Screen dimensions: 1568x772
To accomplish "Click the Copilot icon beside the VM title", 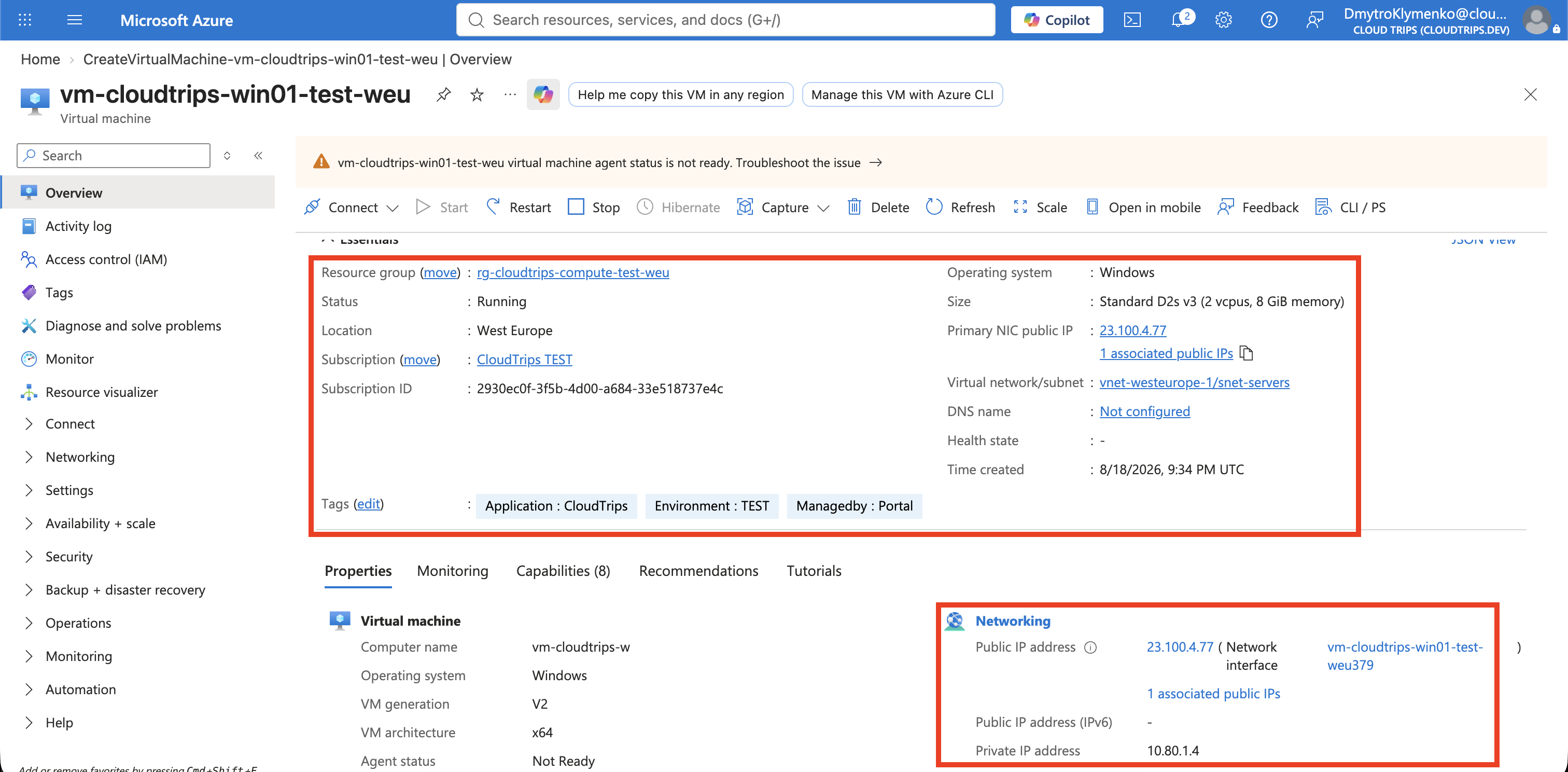I will pos(543,94).
